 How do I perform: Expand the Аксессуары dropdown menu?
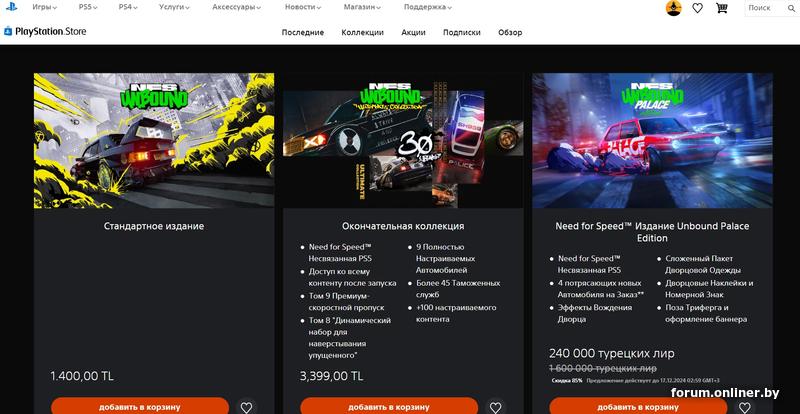tap(236, 7)
